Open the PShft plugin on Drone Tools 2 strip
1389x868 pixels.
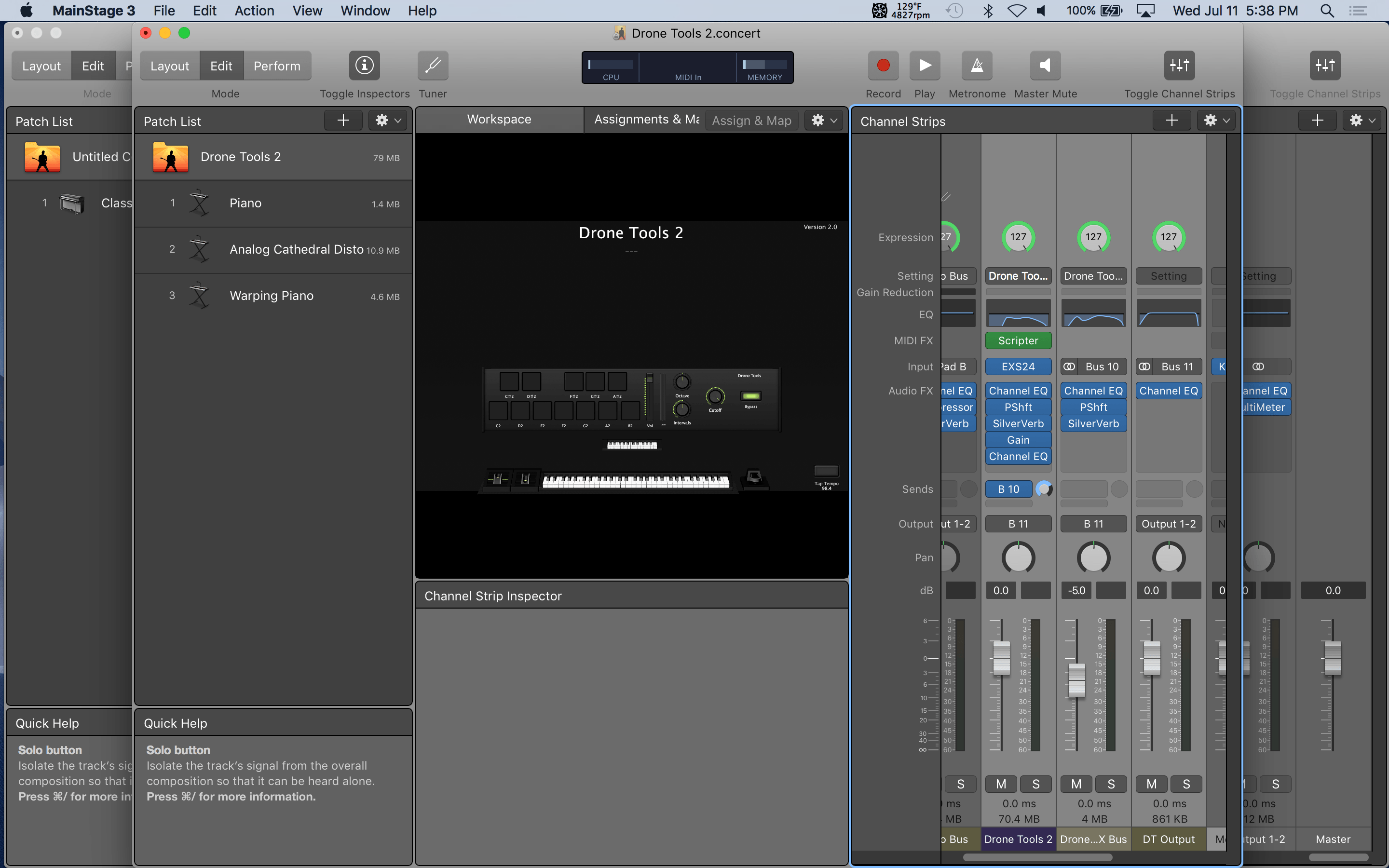(x=1018, y=407)
